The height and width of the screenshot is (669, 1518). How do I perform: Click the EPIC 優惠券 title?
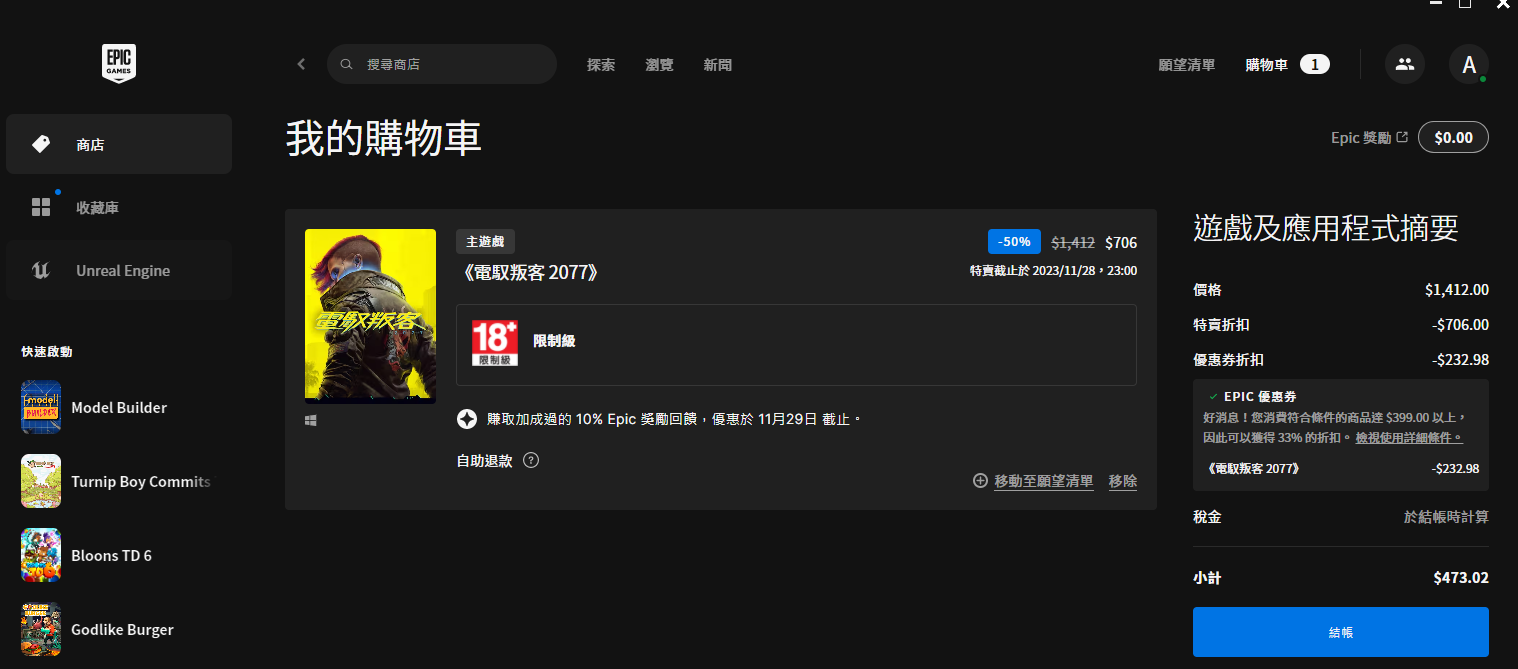coord(1260,397)
